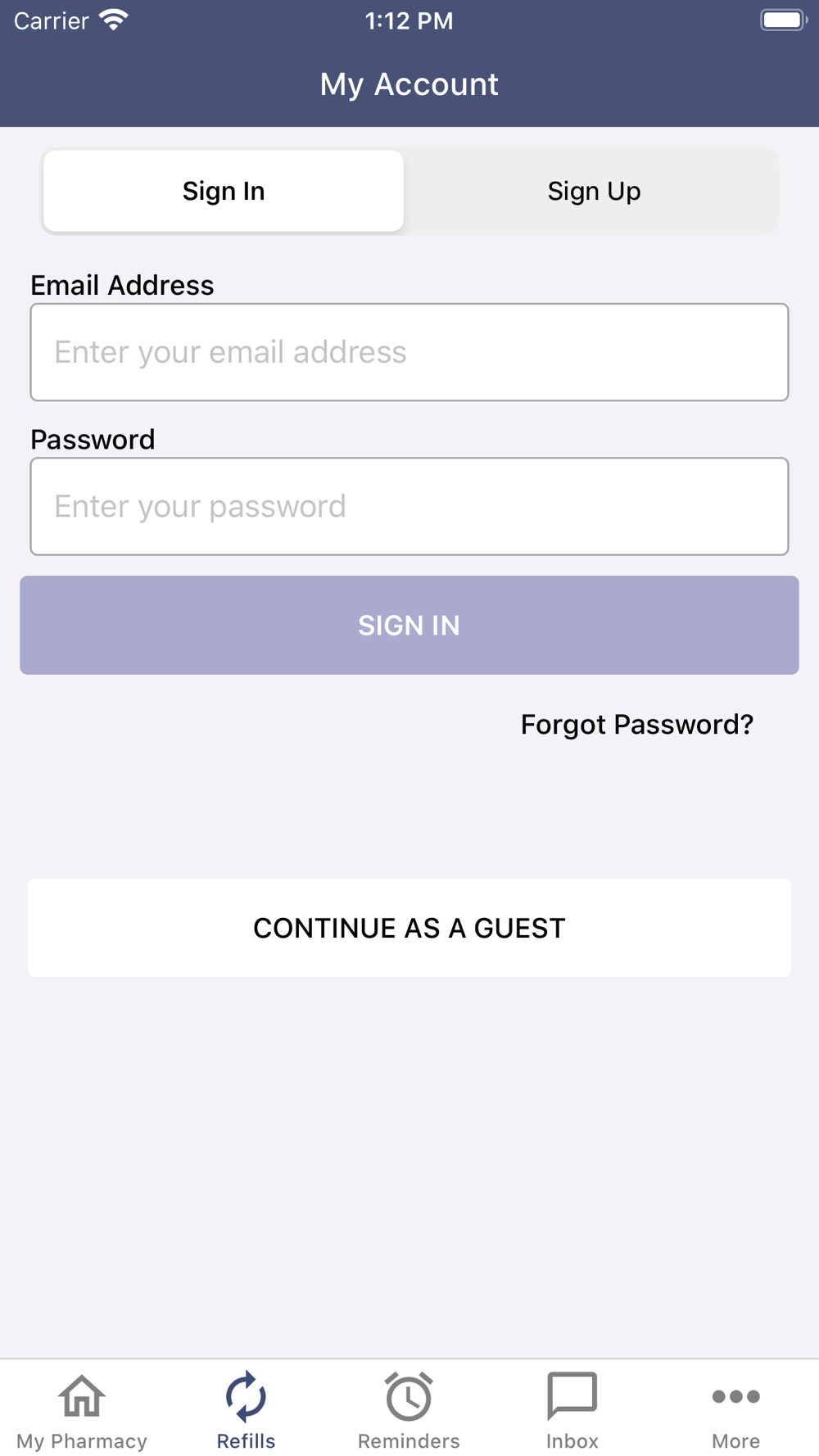The image size is (819, 1456).
Task: Tap the Refills circular arrows icon
Action: point(246,1395)
